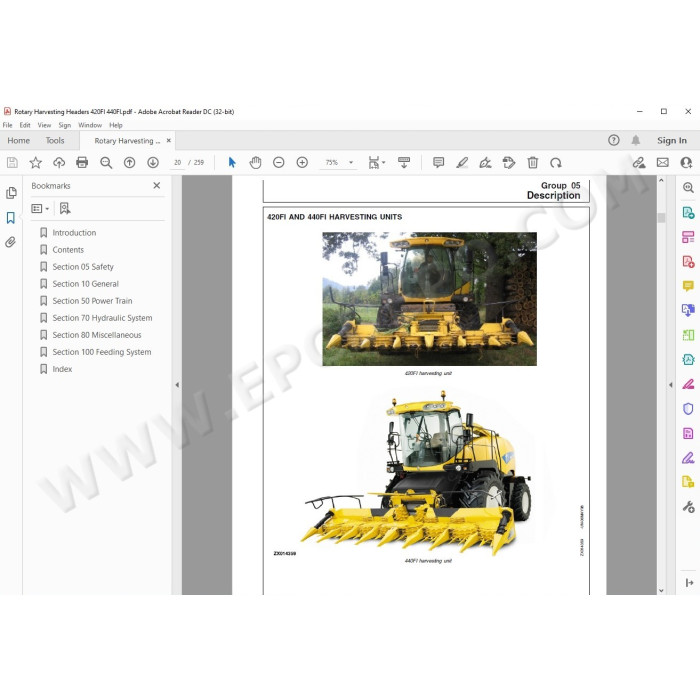Open the search tool in right pane

[x=688, y=188]
